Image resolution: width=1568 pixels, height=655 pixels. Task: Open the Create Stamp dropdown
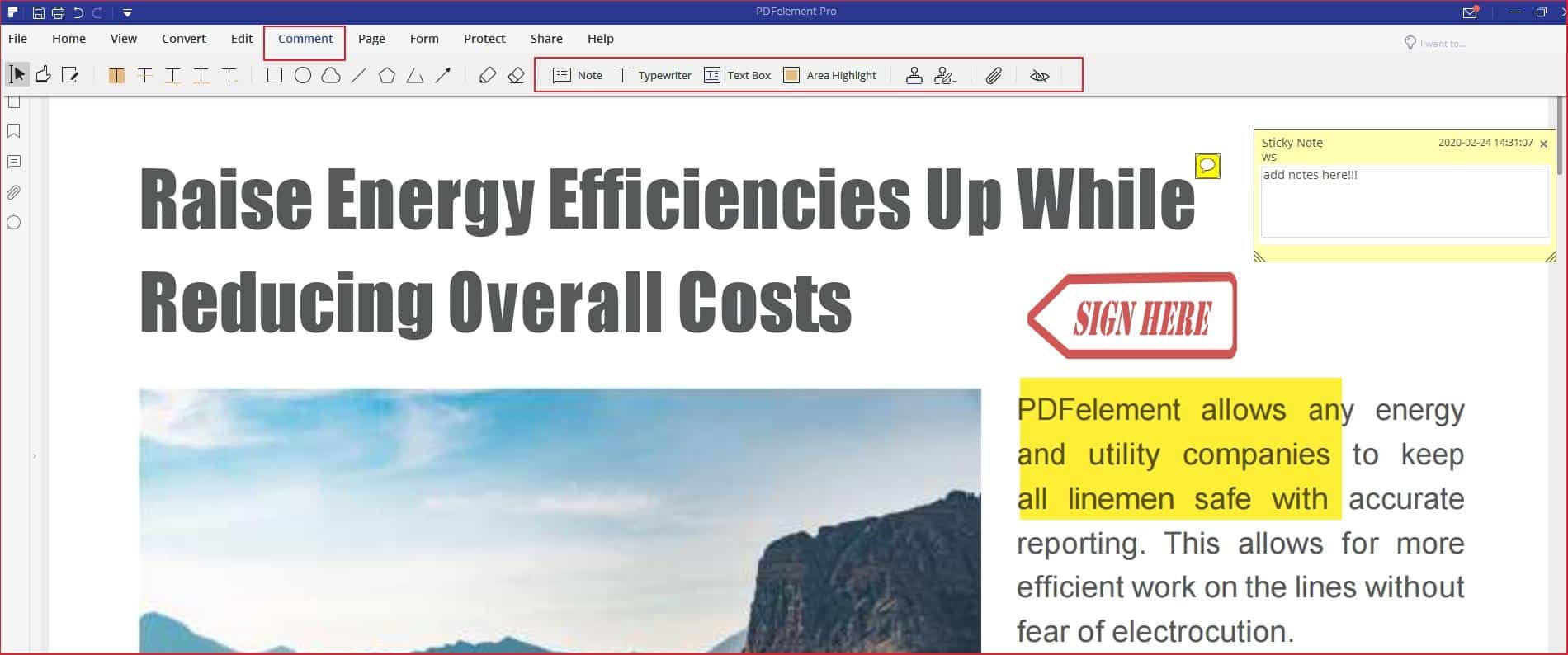pos(946,75)
